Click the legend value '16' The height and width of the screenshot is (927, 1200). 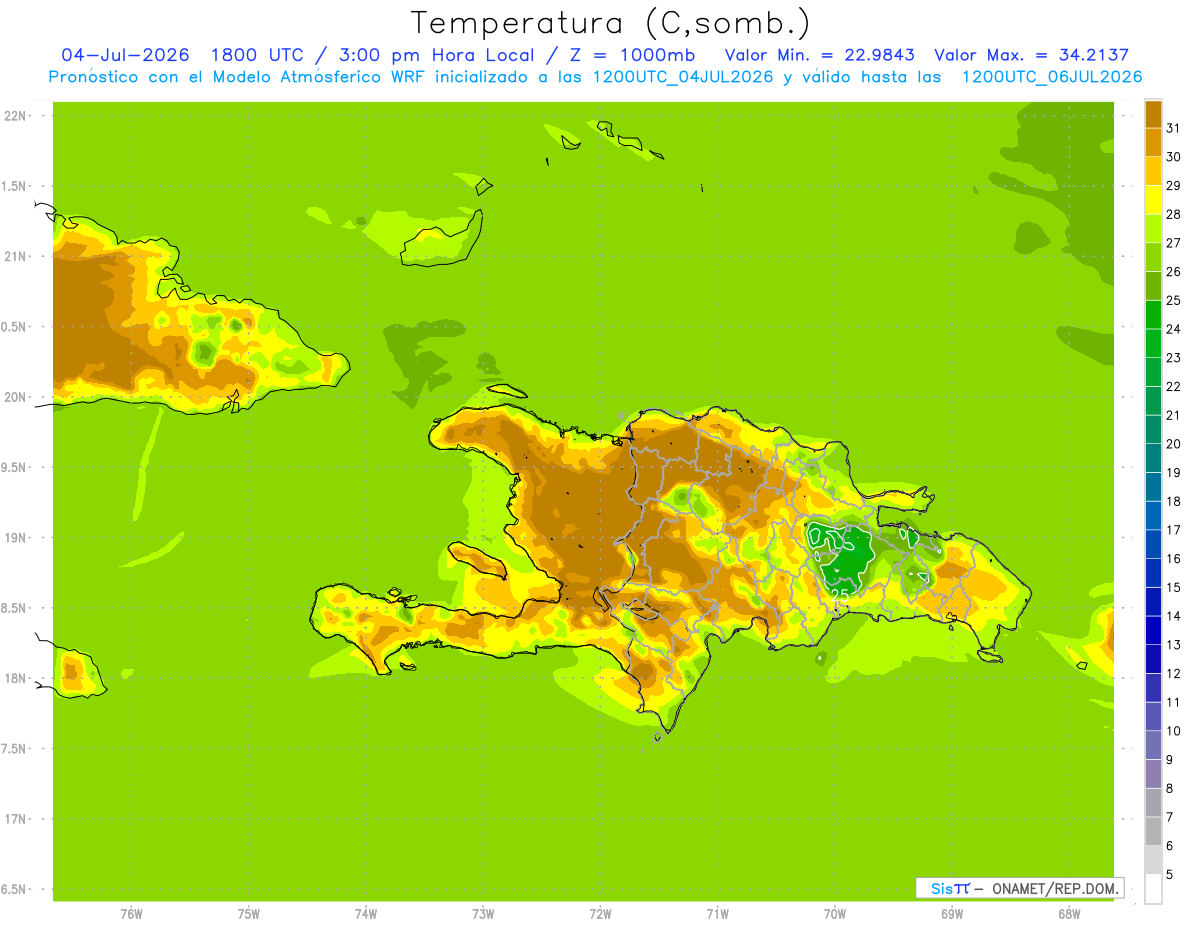(x=1174, y=559)
